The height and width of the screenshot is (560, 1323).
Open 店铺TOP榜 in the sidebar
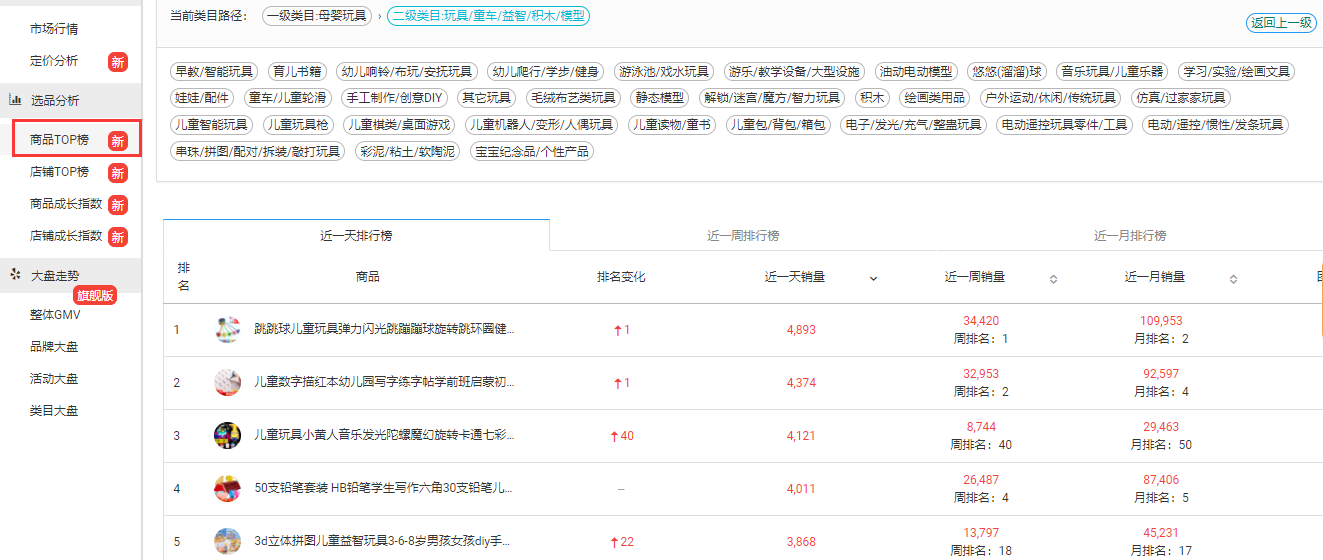[59, 172]
